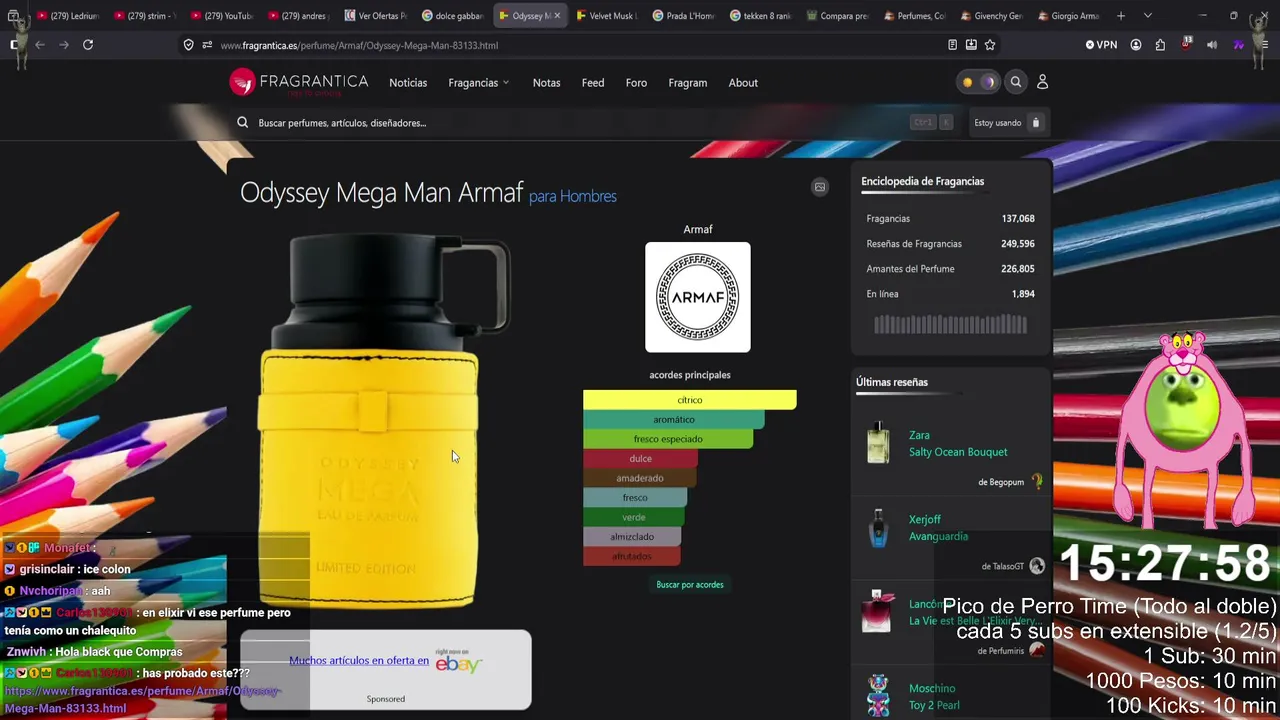Open the VPN button in browser toolbar
Image resolution: width=1280 pixels, height=720 pixels.
click(x=1101, y=45)
